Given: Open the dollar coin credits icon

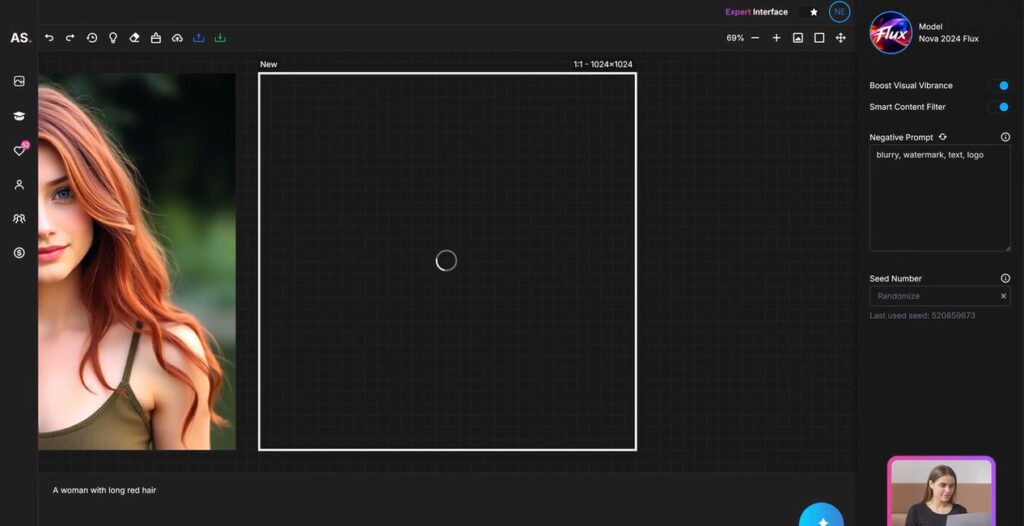Looking at the screenshot, I should pos(19,253).
